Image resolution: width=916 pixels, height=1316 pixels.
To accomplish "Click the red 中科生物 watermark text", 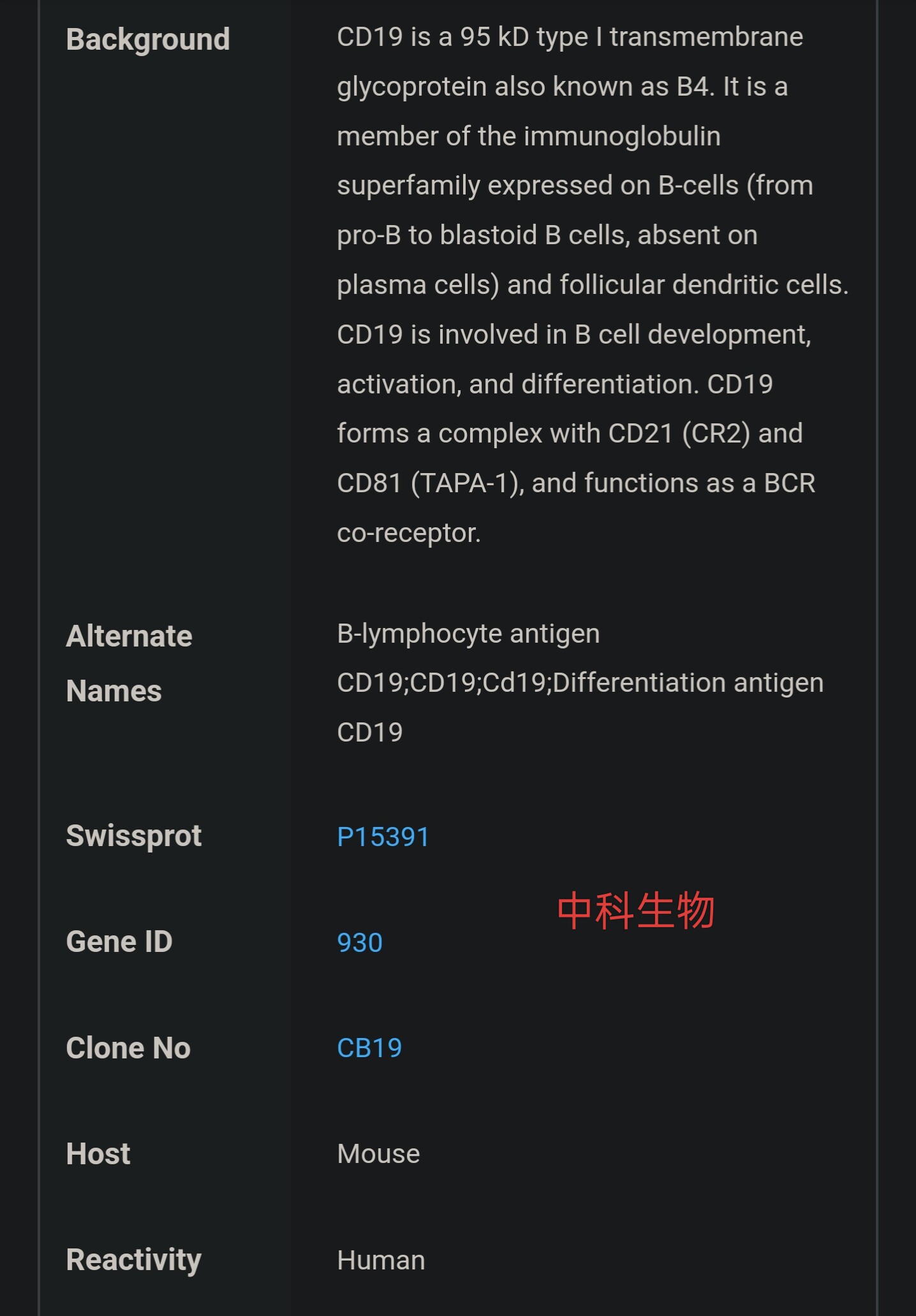I will coord(635,910).
